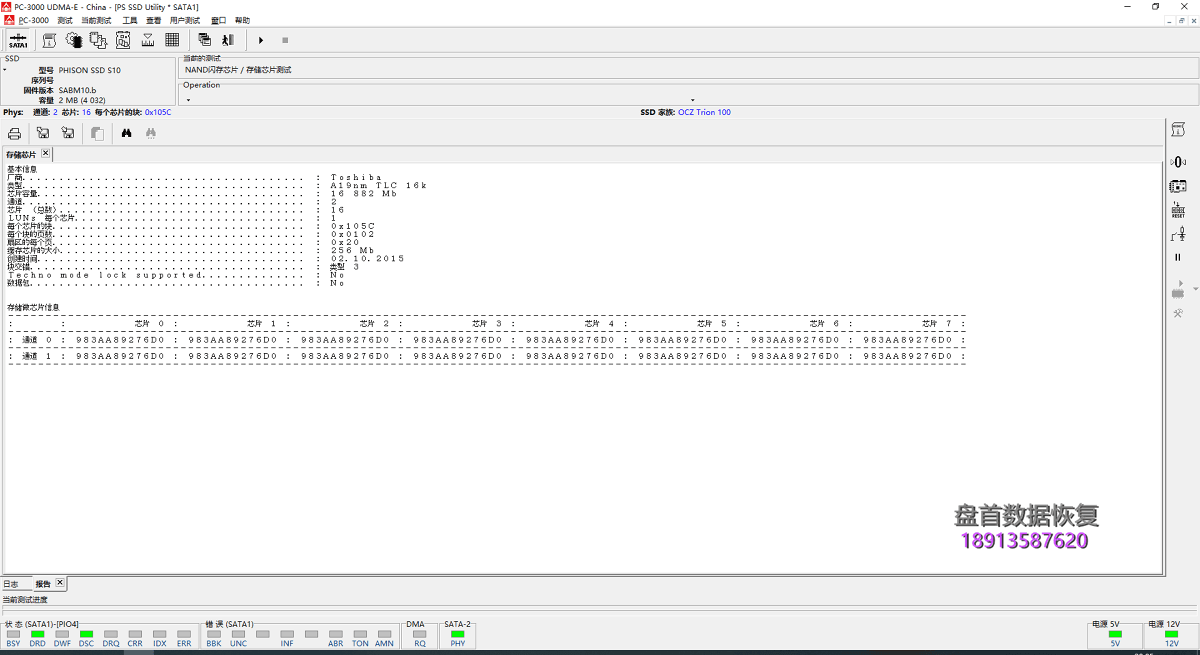Start the test with the play button
This screenshot has width=1200, height=655.
[261, 40]
